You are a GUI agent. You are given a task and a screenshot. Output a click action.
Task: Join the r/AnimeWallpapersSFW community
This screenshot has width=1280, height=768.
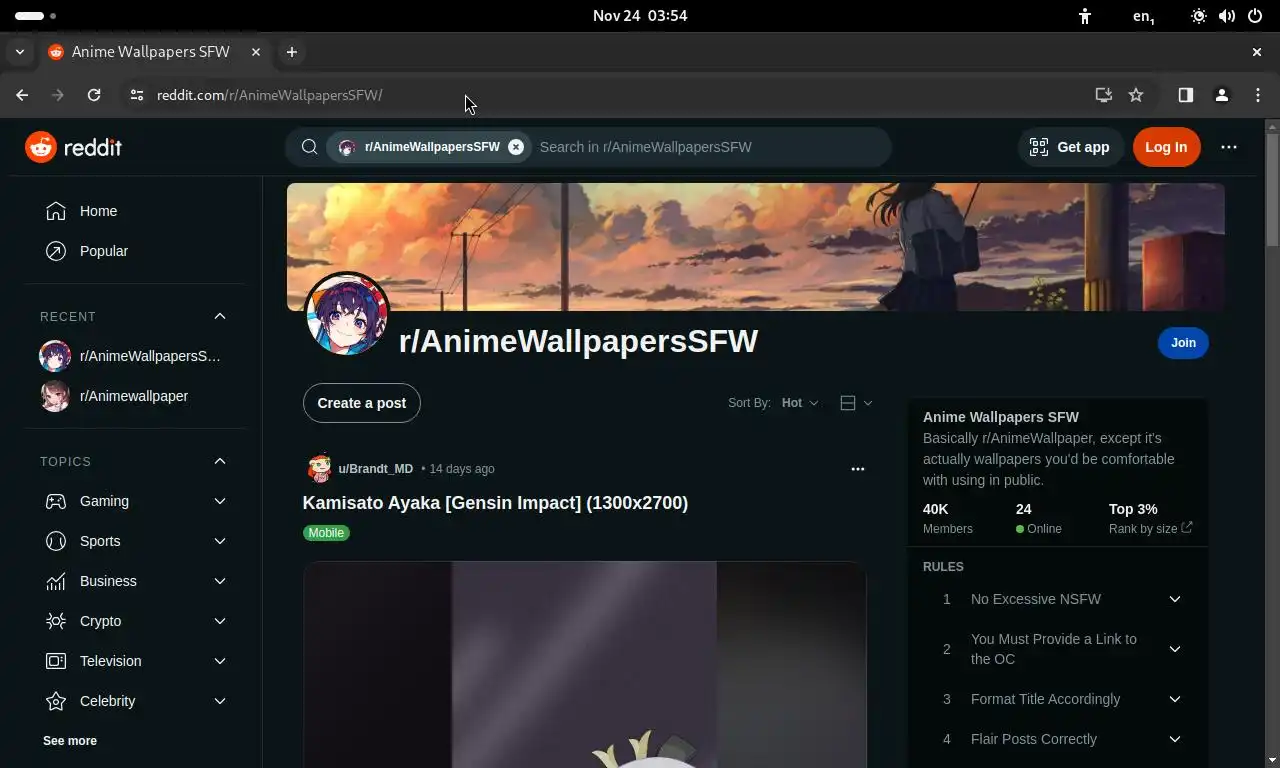click(1183, 343)
